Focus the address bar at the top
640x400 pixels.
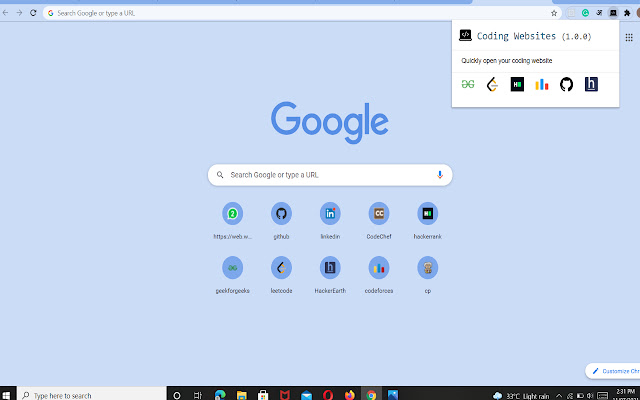pos(302,13)
